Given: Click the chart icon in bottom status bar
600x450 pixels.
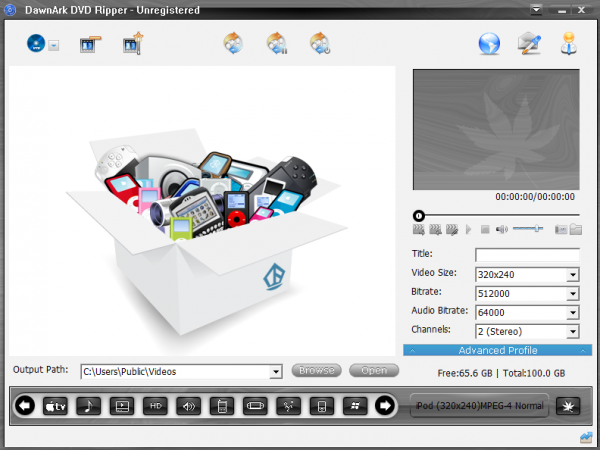Looking at the screenshot, I should pyautogui.click(x=586, y=437).
